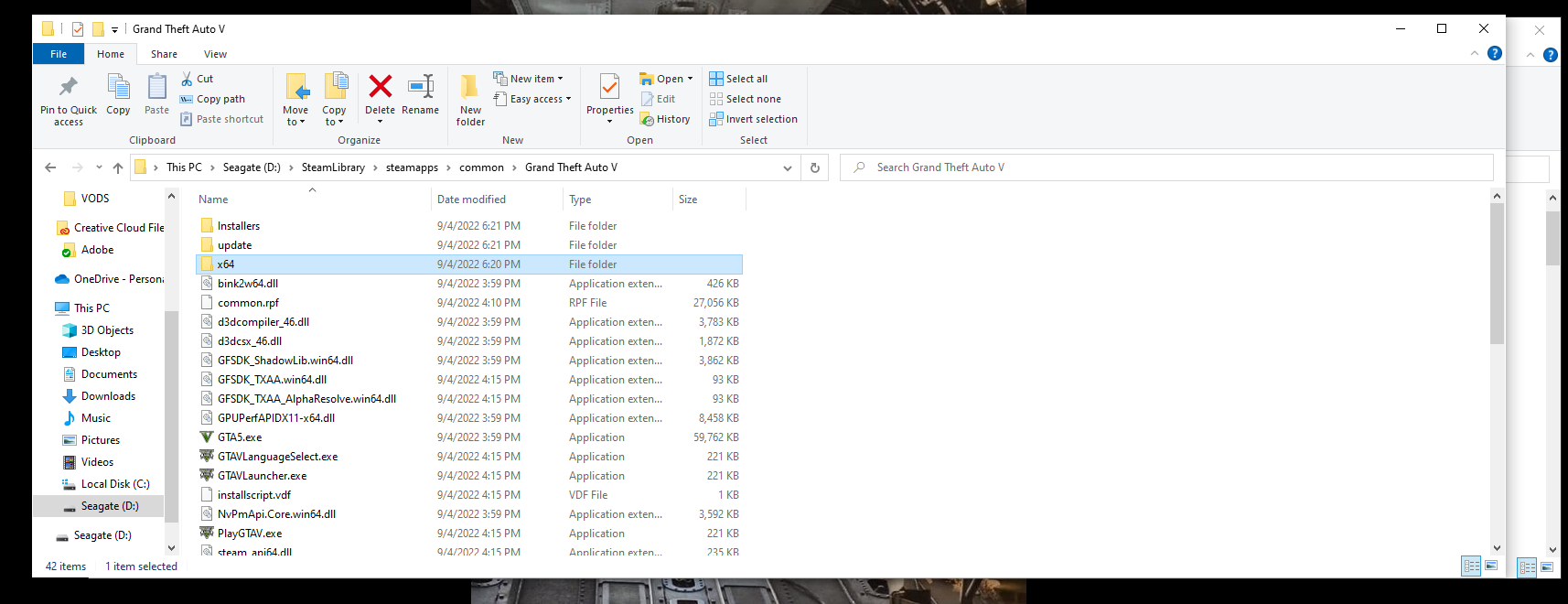Click in Search Grand Theft Auto V box
The height and width of the screenshot is (604, 1568).
click(x=1166, y=167)
